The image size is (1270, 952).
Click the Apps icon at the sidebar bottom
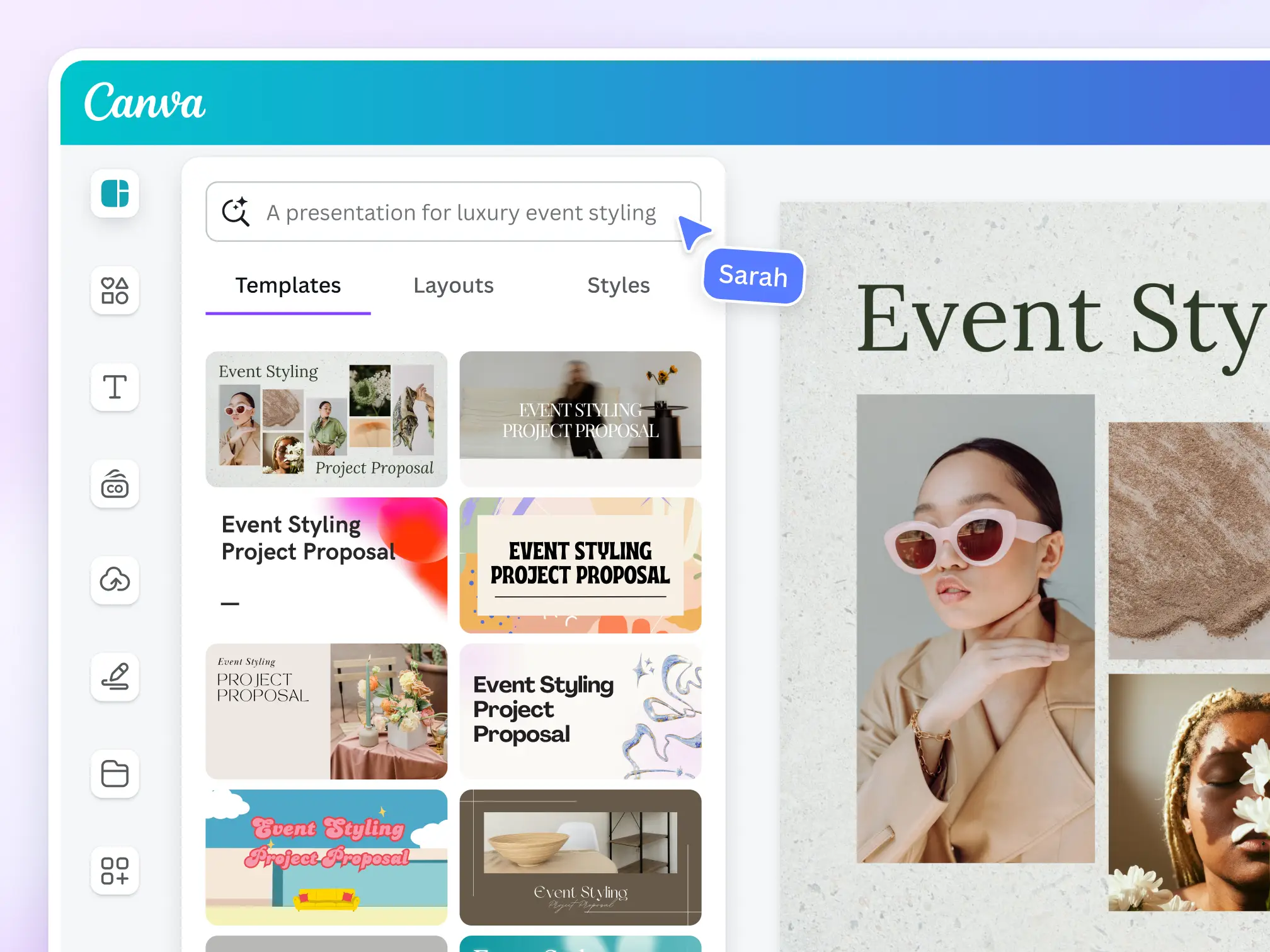tap(114, 871)
